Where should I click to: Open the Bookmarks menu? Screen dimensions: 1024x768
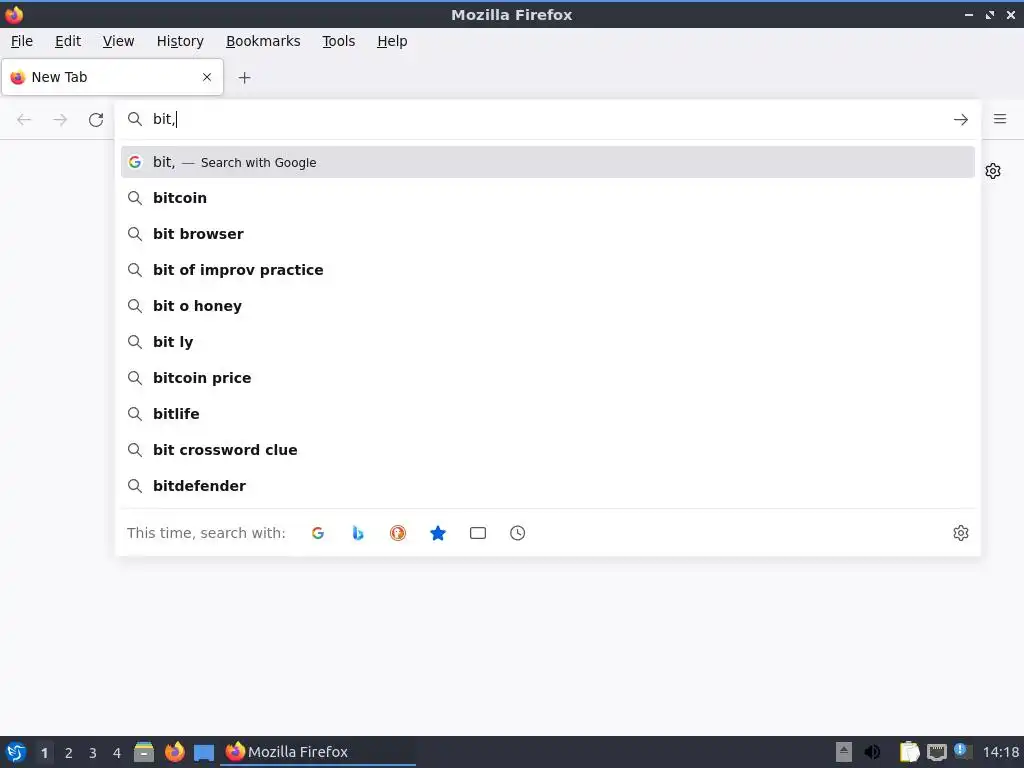[x=263, y=41]
